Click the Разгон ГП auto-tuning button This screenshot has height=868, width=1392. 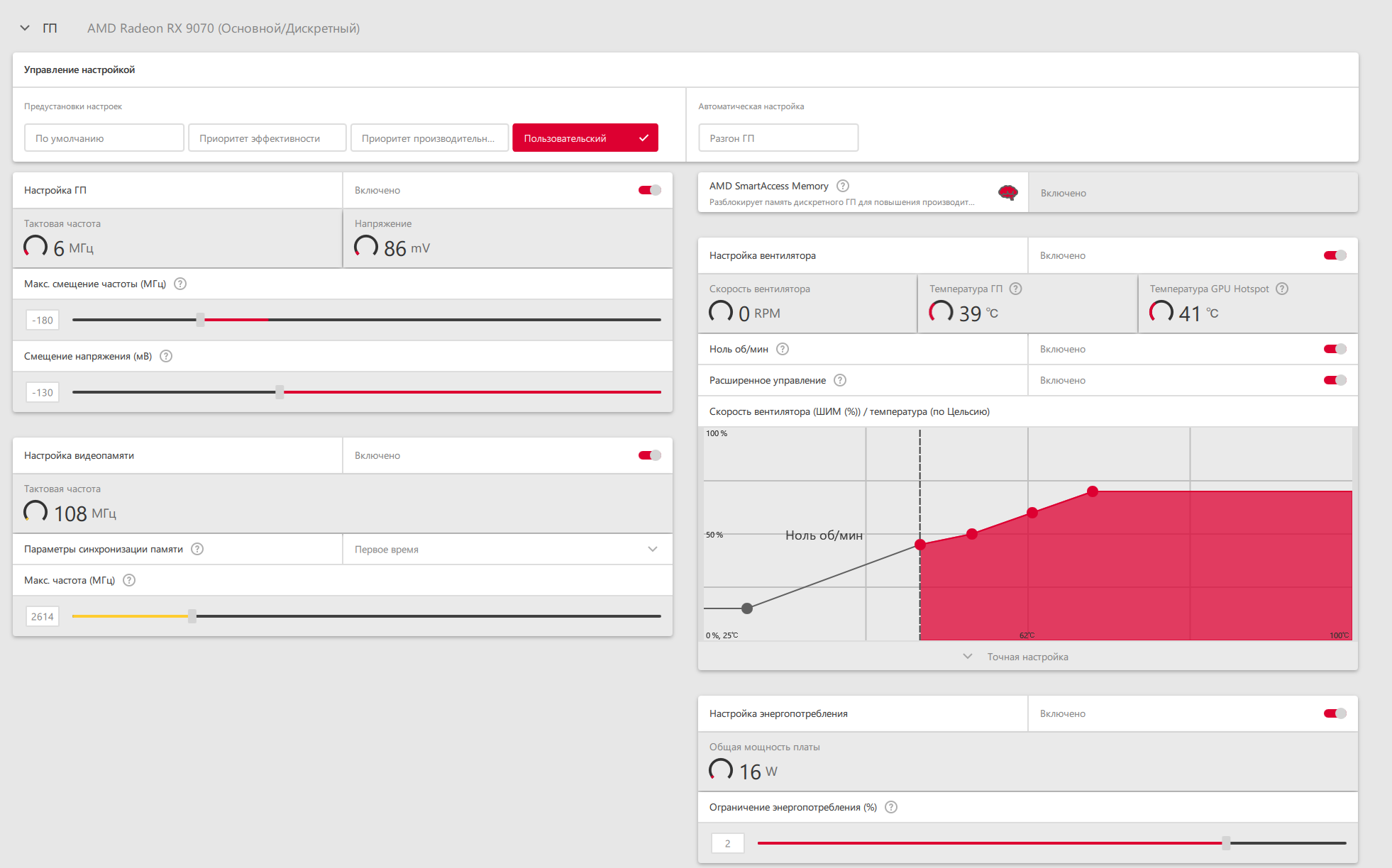click(x=778, y=138)
